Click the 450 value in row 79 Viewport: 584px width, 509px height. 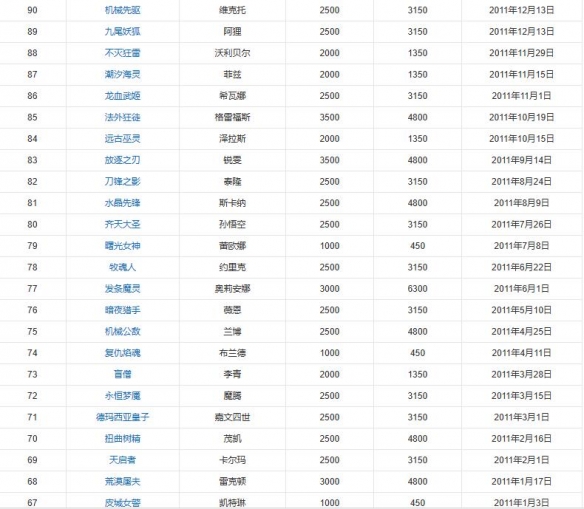418,246
